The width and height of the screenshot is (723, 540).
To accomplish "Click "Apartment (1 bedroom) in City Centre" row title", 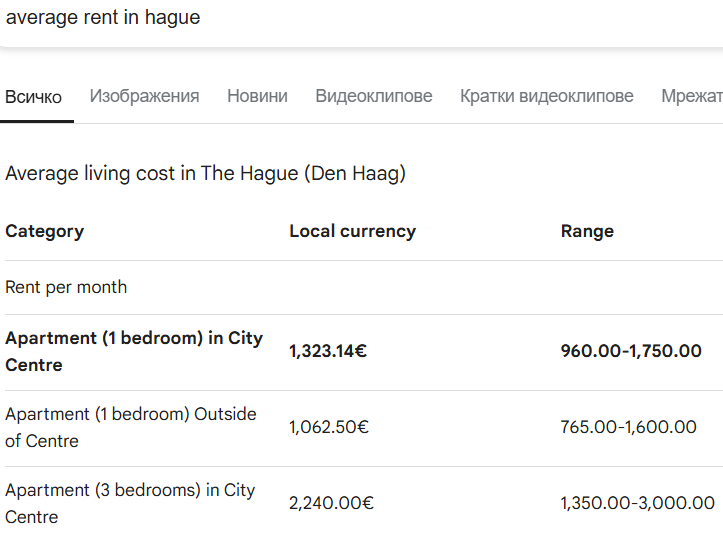I will (x=134, y=351).
